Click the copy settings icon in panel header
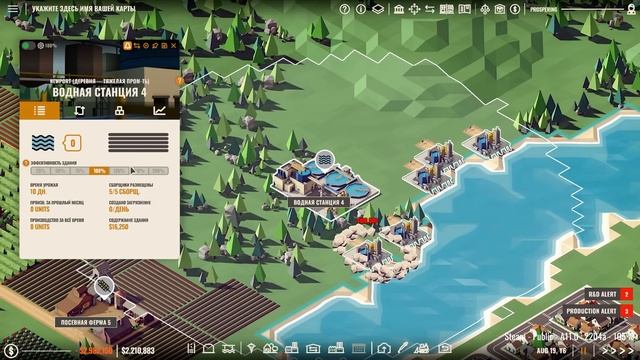Screen dimensions: 640x360 (164, 46)
